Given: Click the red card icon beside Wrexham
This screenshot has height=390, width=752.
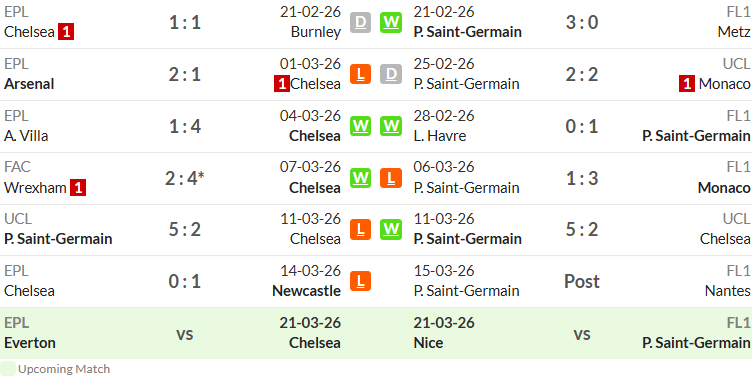Looking at the screenshot, I should click(78, 188).
